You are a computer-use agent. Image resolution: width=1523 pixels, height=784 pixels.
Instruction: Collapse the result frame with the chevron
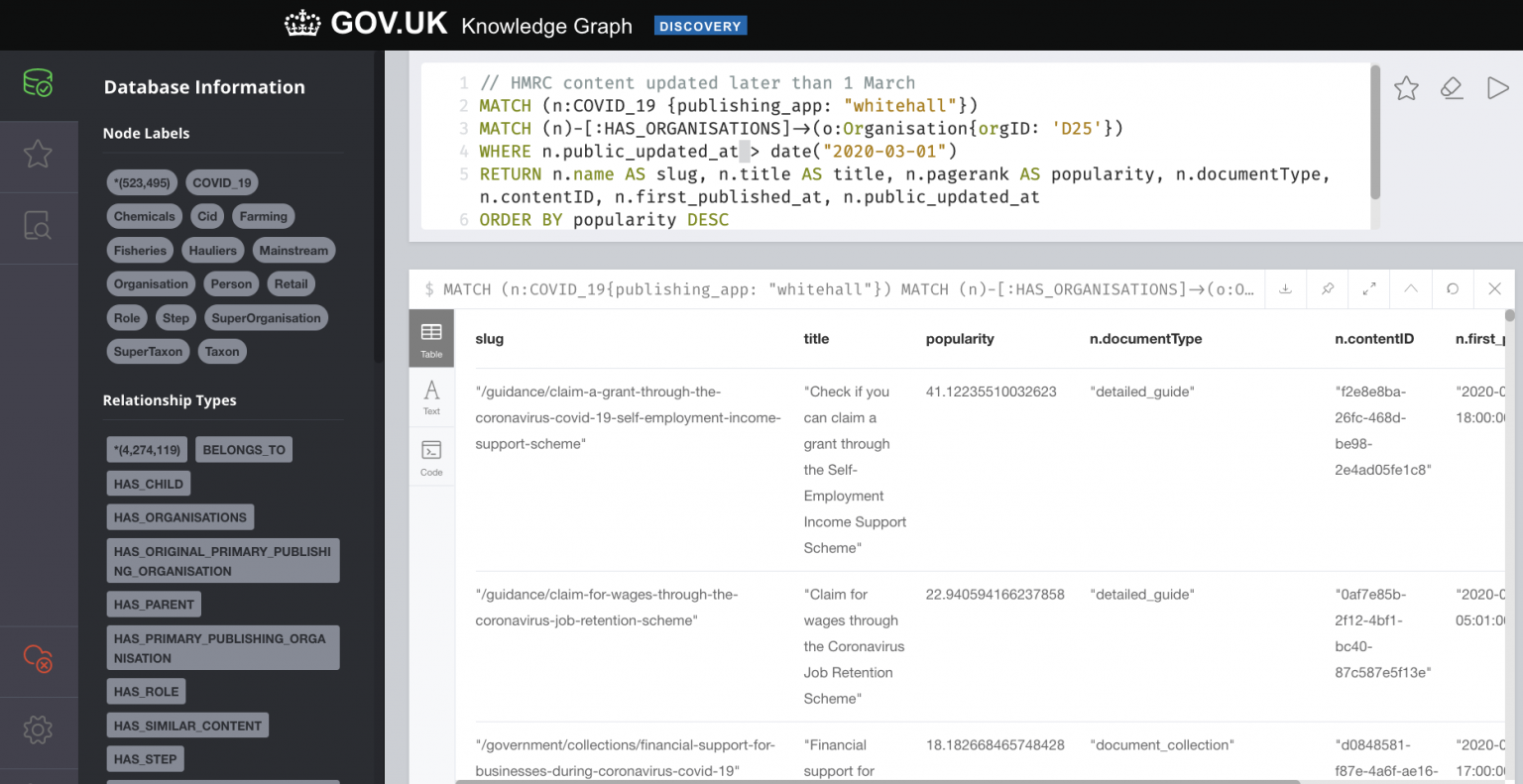point(1410,288)
